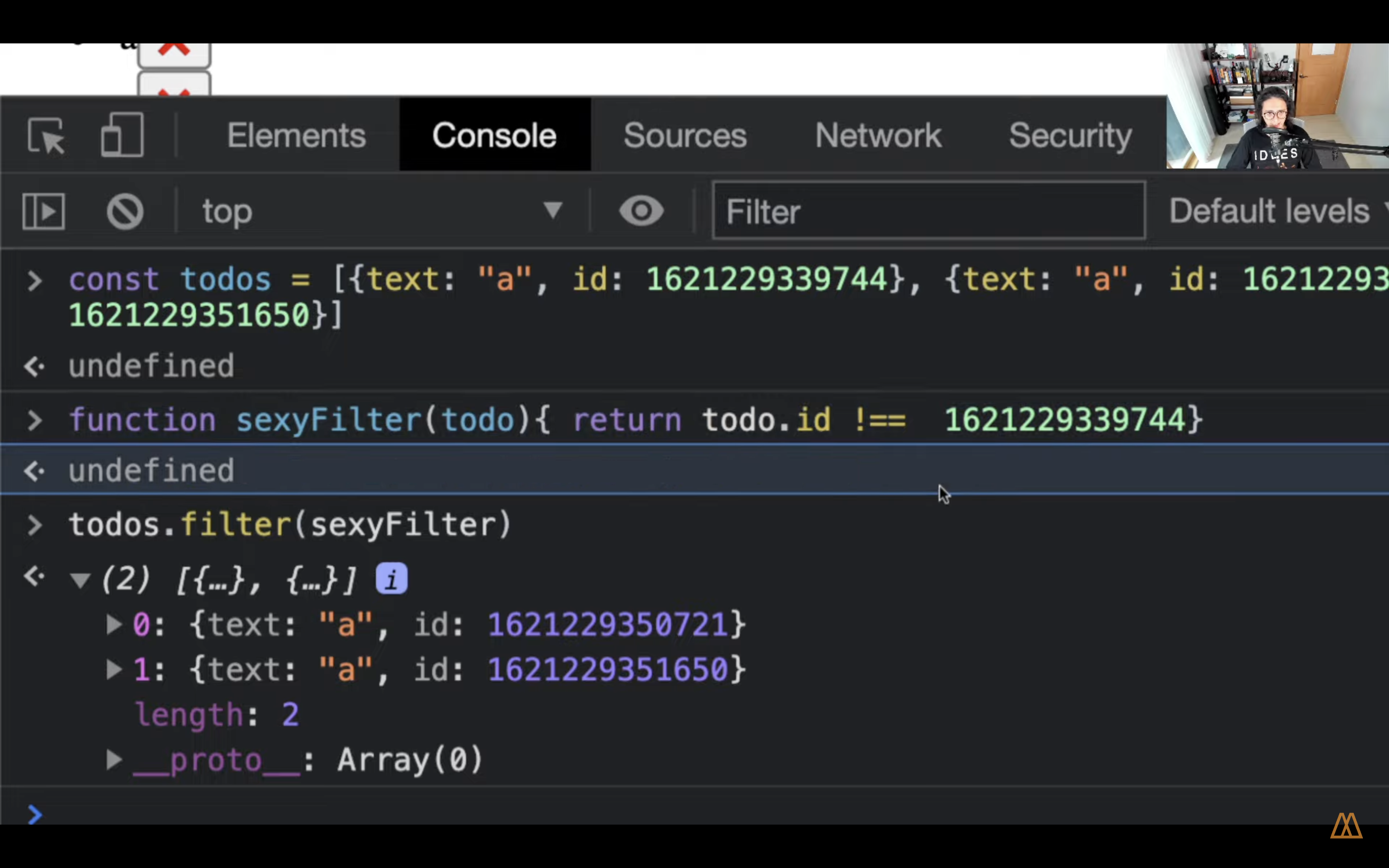The width and height of the screenshot is (1389, 868).
Task: Expand array item 0 object
Action: [x=114, y=624]
